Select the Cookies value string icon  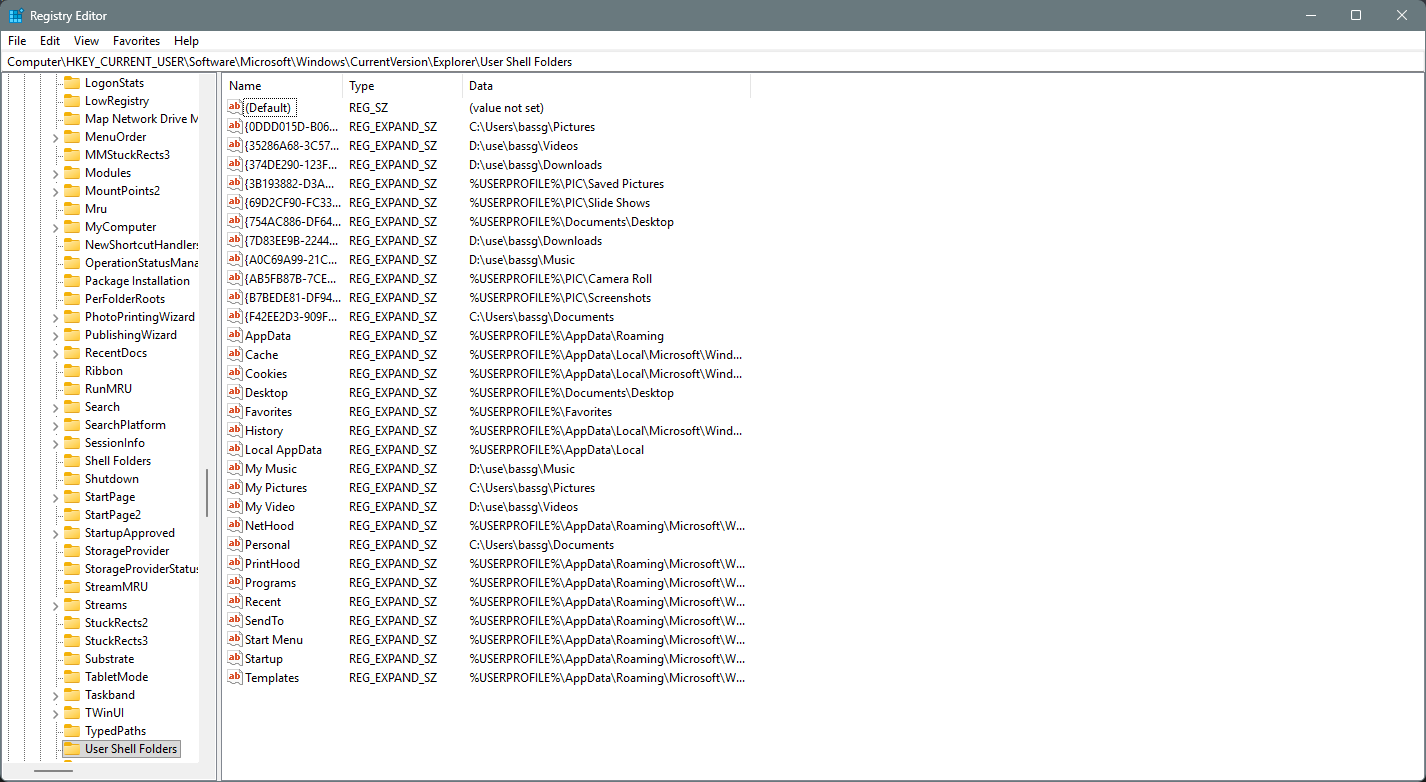[235, 374]
